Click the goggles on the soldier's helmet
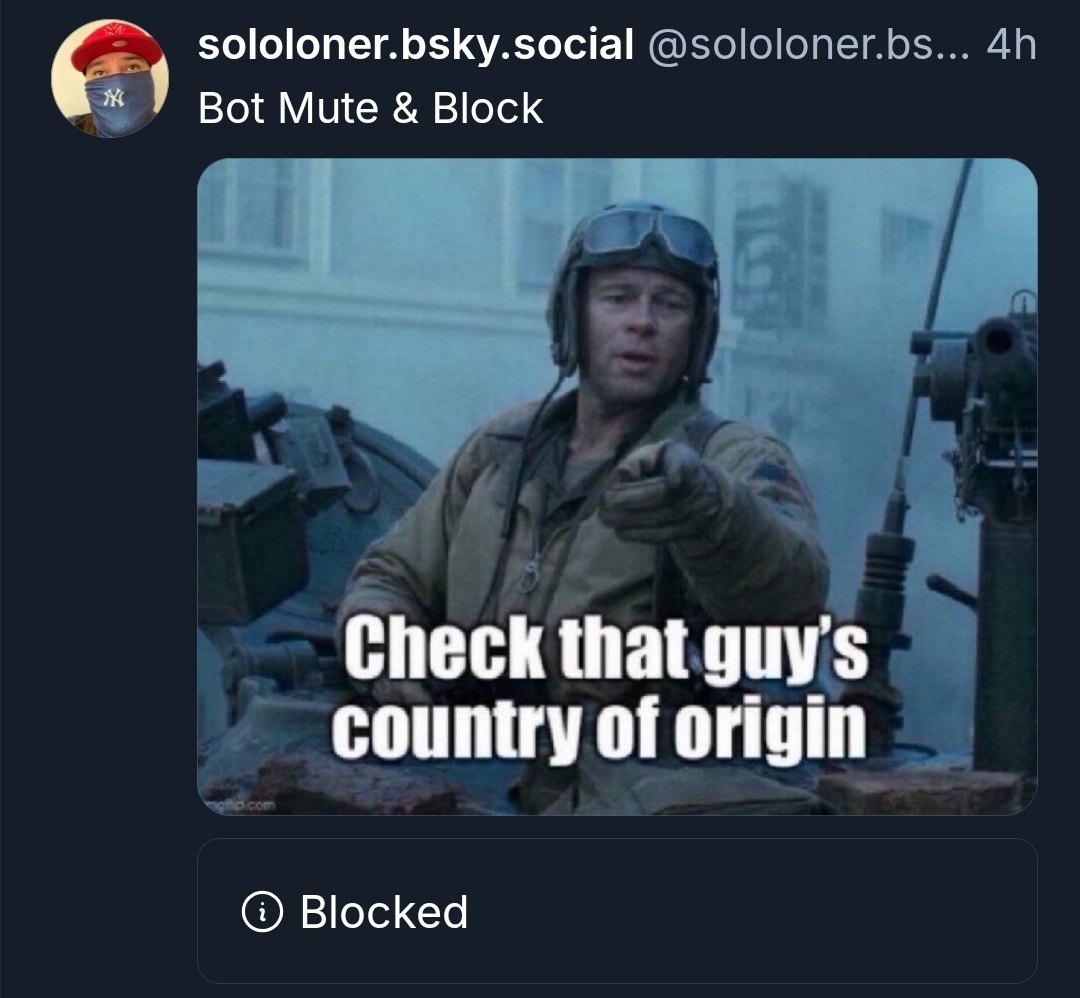Screen dimensions: 1080x998 pyautogui.click(x=650, y=233)
